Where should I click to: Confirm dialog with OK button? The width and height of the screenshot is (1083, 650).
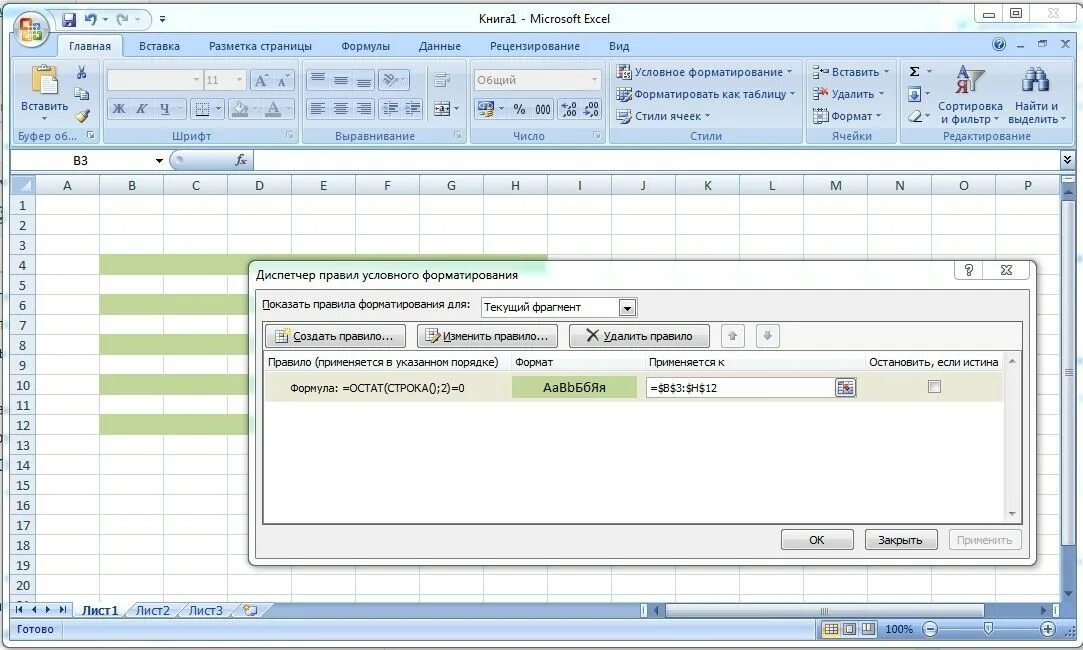point(817,539)
